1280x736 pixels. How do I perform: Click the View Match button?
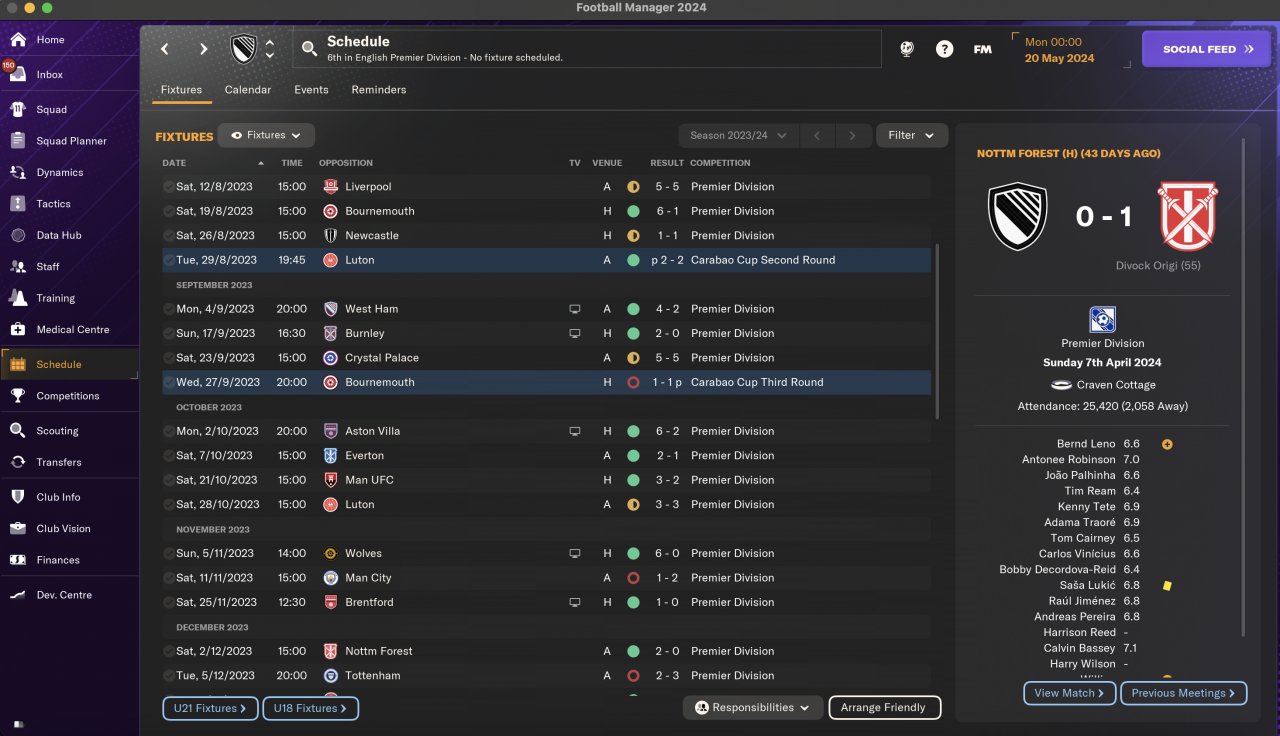[x=1070, y=693]
